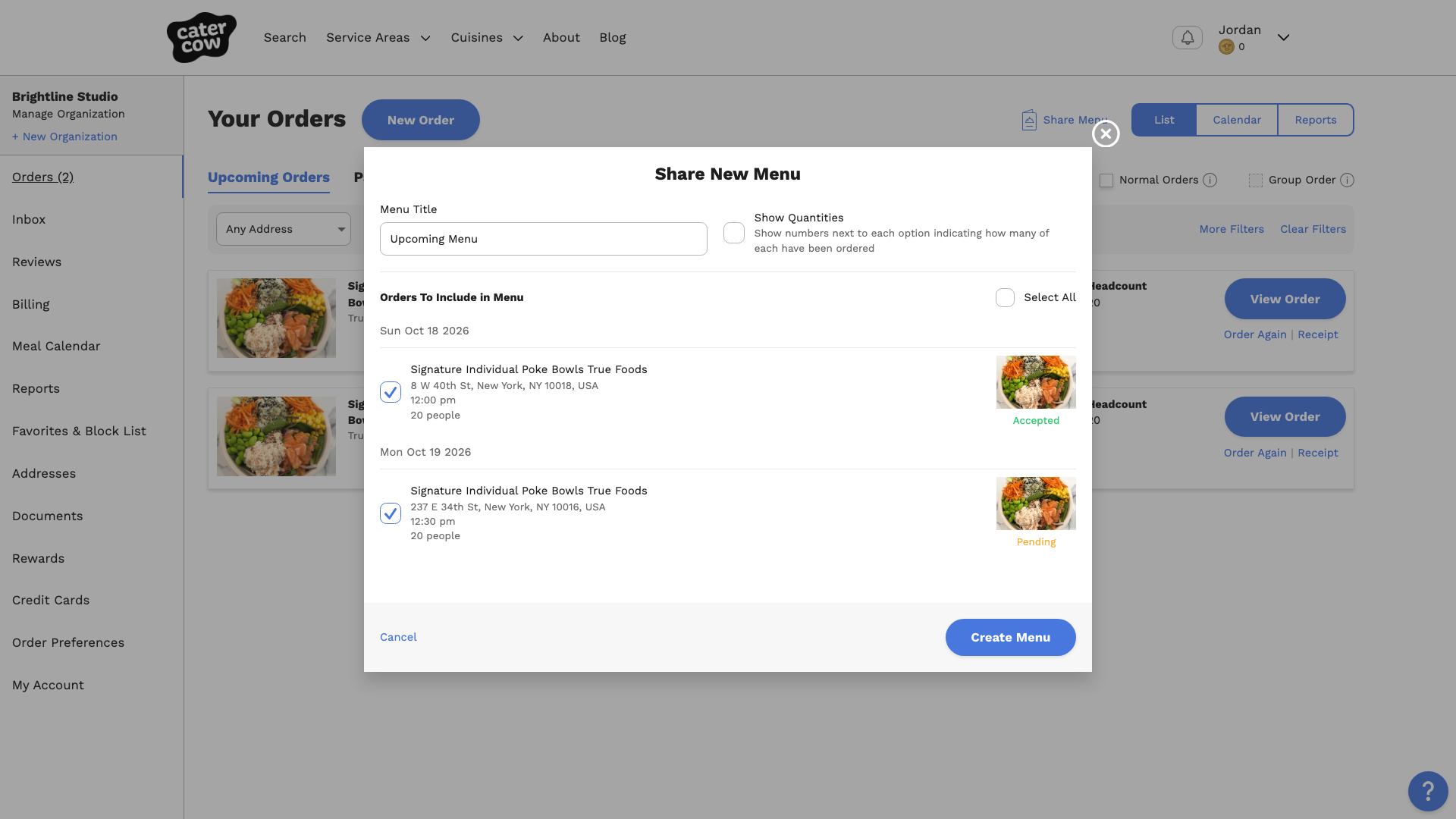This screenshot has width=1456, height=819.
Task: Close the Share New Menu dialog
Action: [x=1106, y=134]
